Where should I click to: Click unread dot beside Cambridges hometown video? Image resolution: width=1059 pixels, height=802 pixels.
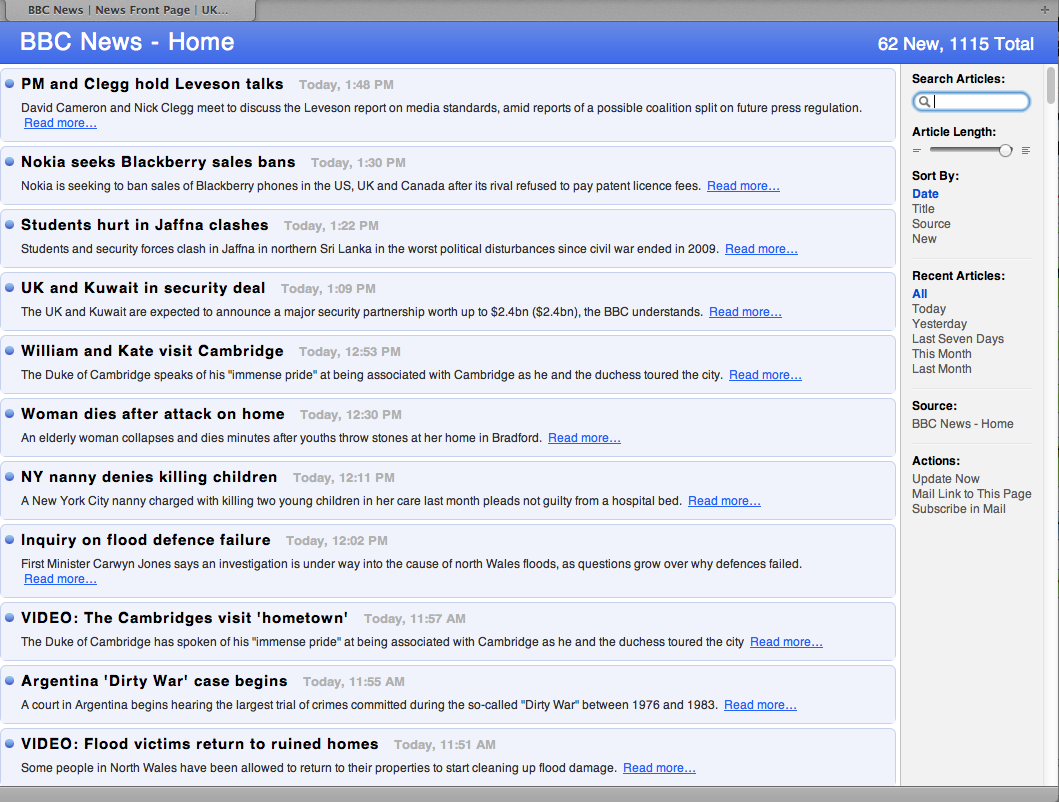pos(9,618)
